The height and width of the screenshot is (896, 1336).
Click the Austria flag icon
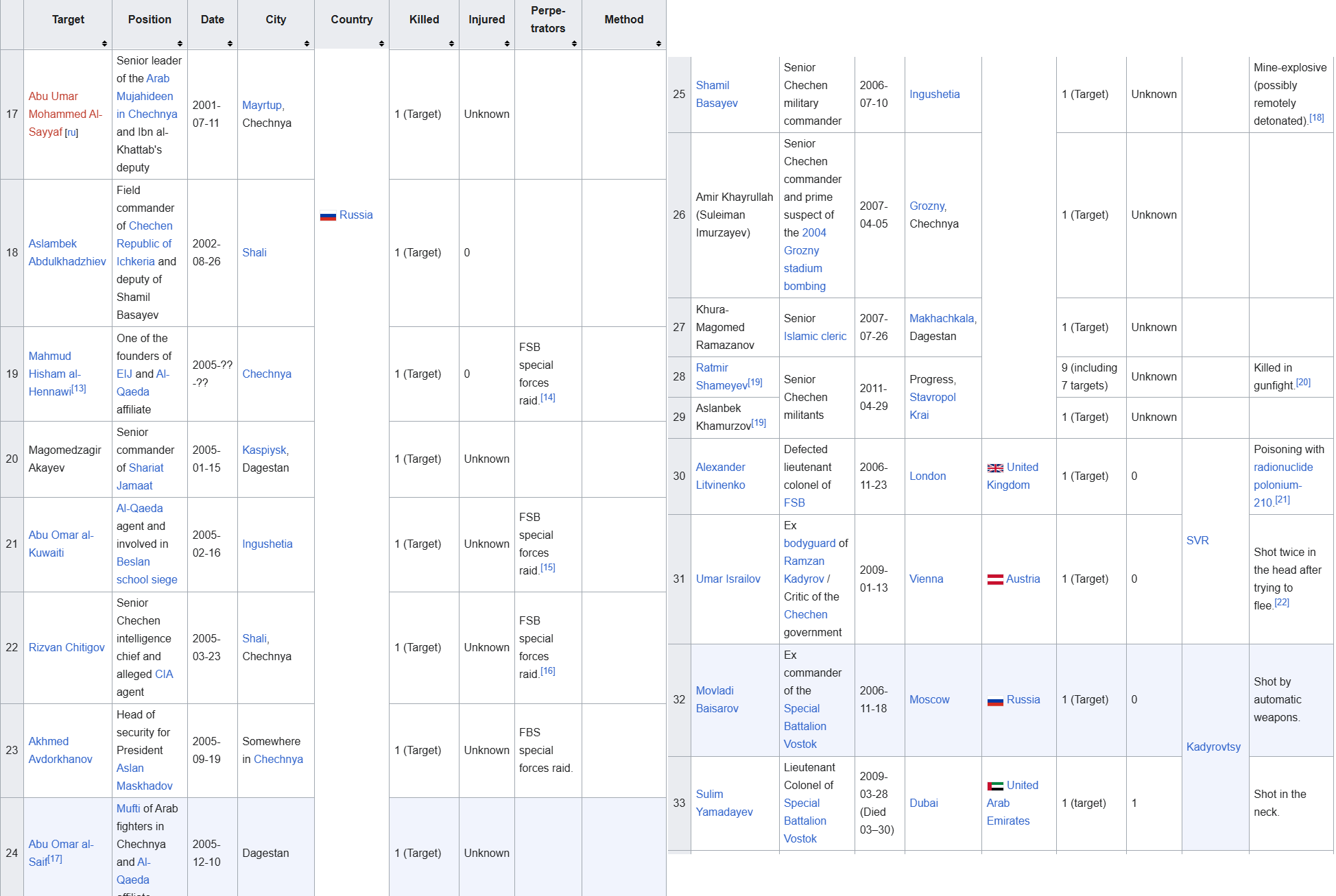[x=995, y=579]
